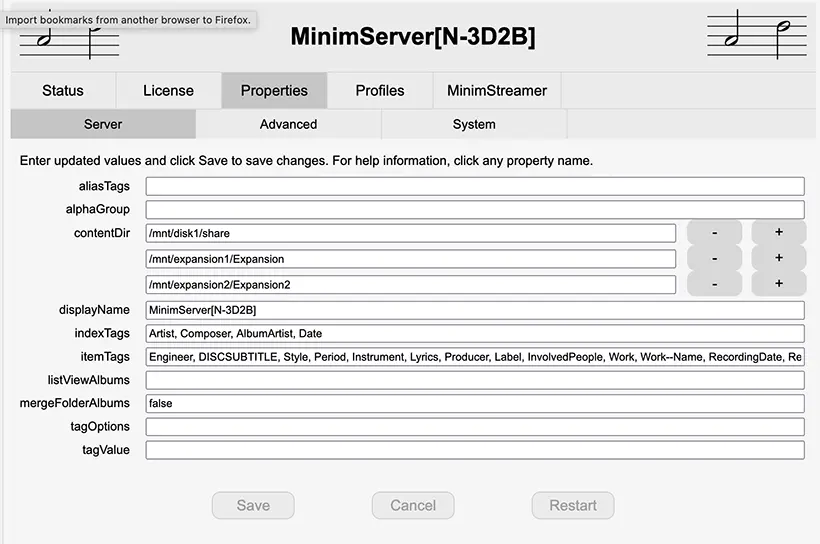Click the Save button
This screenshot has width=820, height=544.
253,505
